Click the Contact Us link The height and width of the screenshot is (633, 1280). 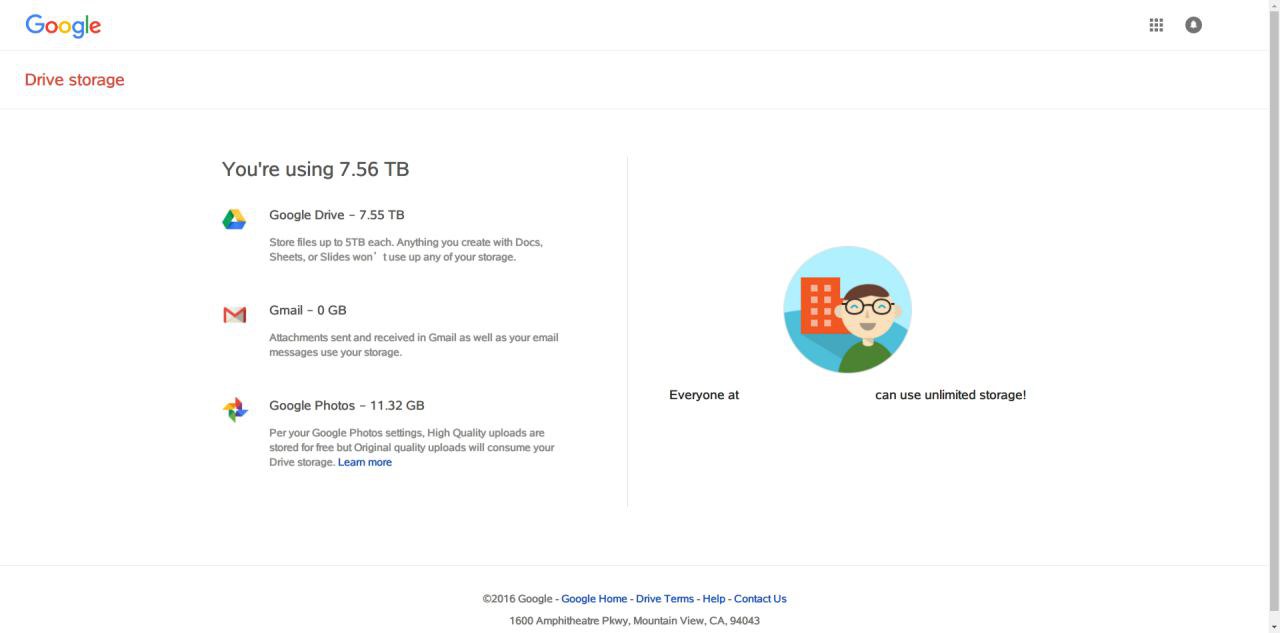click(760, 599)
